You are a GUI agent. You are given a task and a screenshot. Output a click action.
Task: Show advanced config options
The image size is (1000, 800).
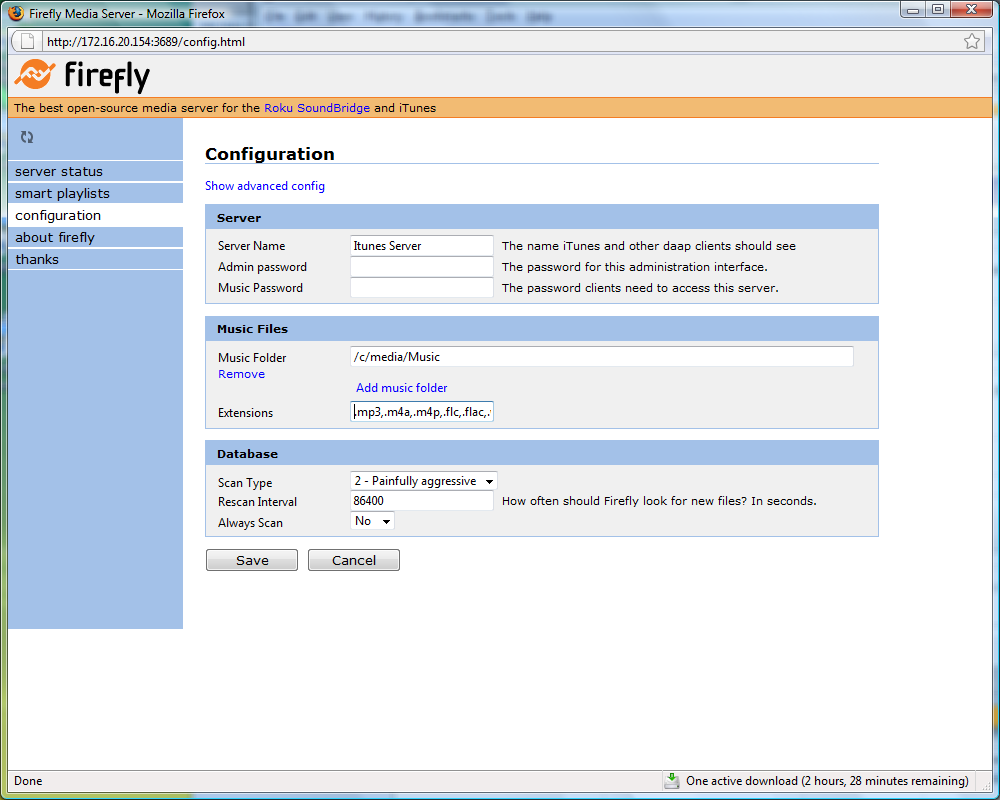pyautogui.click(x=265, y=186)
